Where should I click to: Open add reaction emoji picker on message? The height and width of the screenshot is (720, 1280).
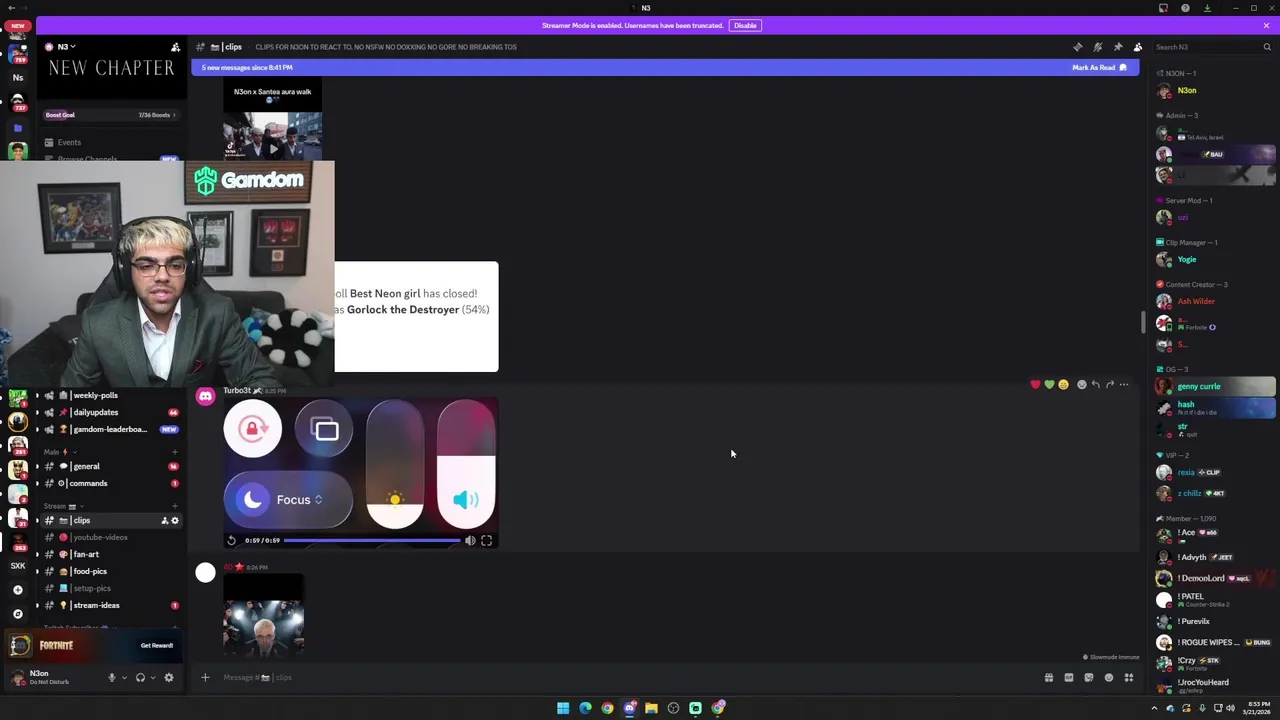(1081, 384)
